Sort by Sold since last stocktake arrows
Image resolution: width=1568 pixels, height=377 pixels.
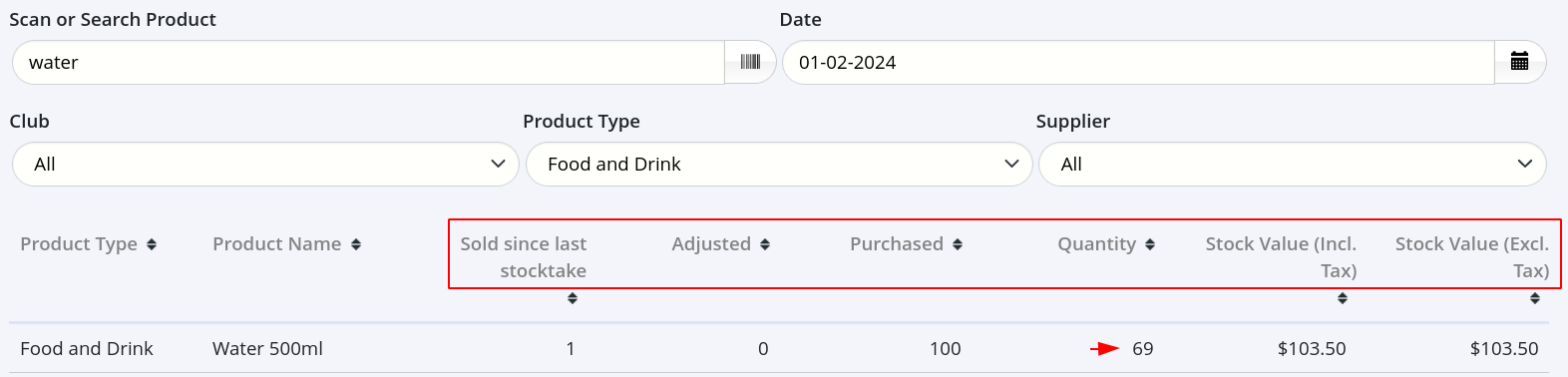(x=573, y=298)
